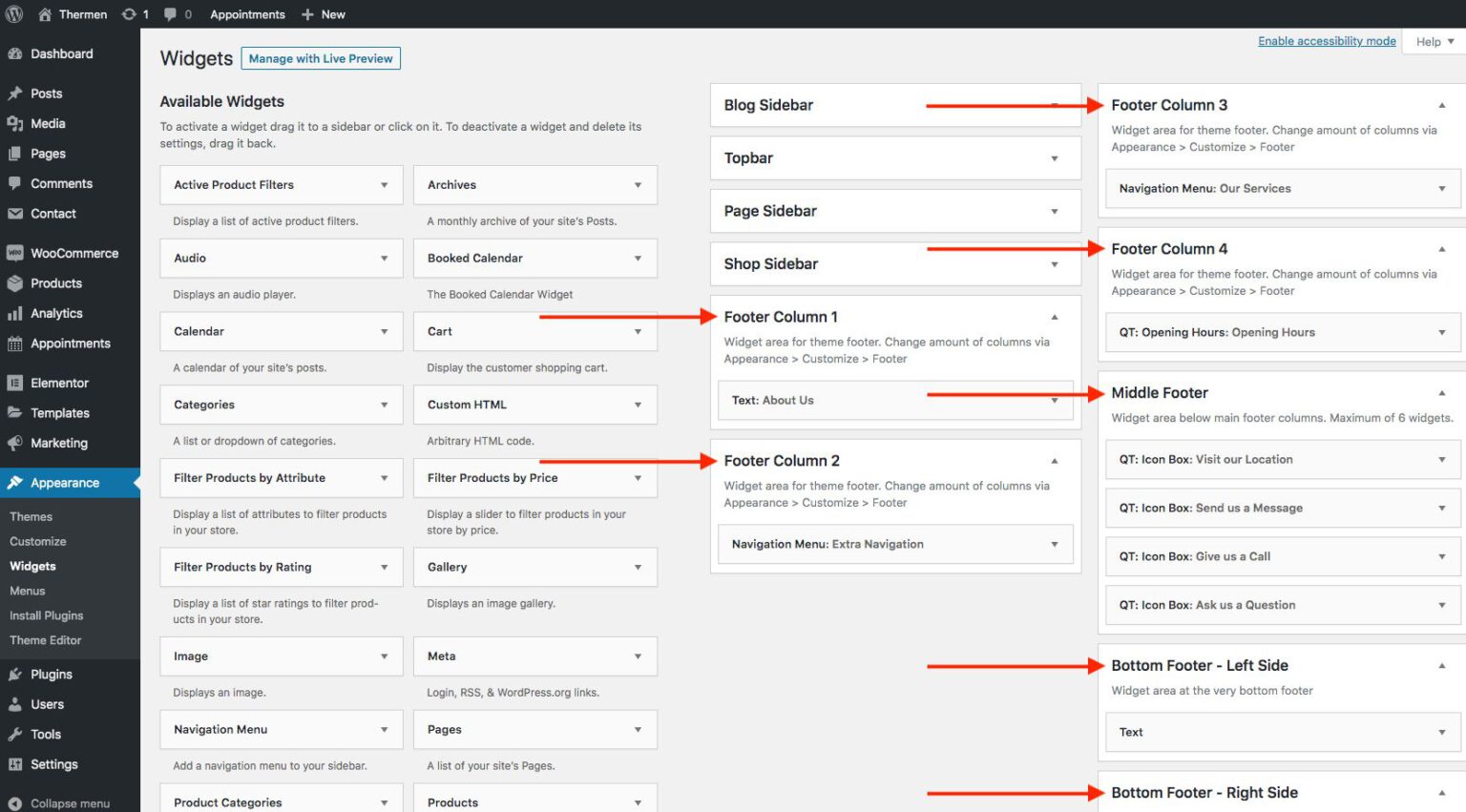The image size is (1466, 812).
Task: Click the WooCommerce sidebar icon
Action: click(15, 252)
